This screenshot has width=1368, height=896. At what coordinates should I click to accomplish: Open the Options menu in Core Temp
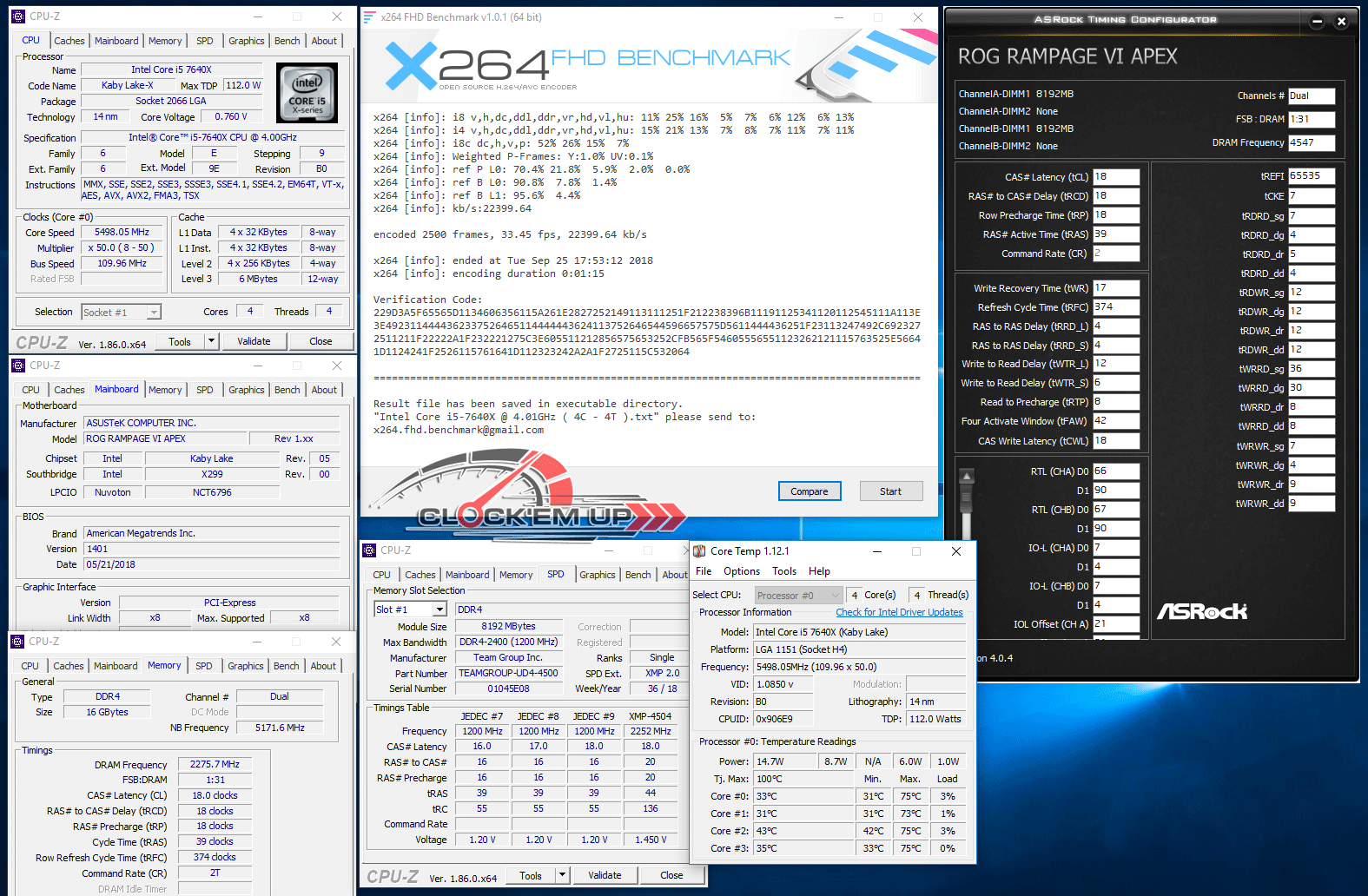pos(741,571)
